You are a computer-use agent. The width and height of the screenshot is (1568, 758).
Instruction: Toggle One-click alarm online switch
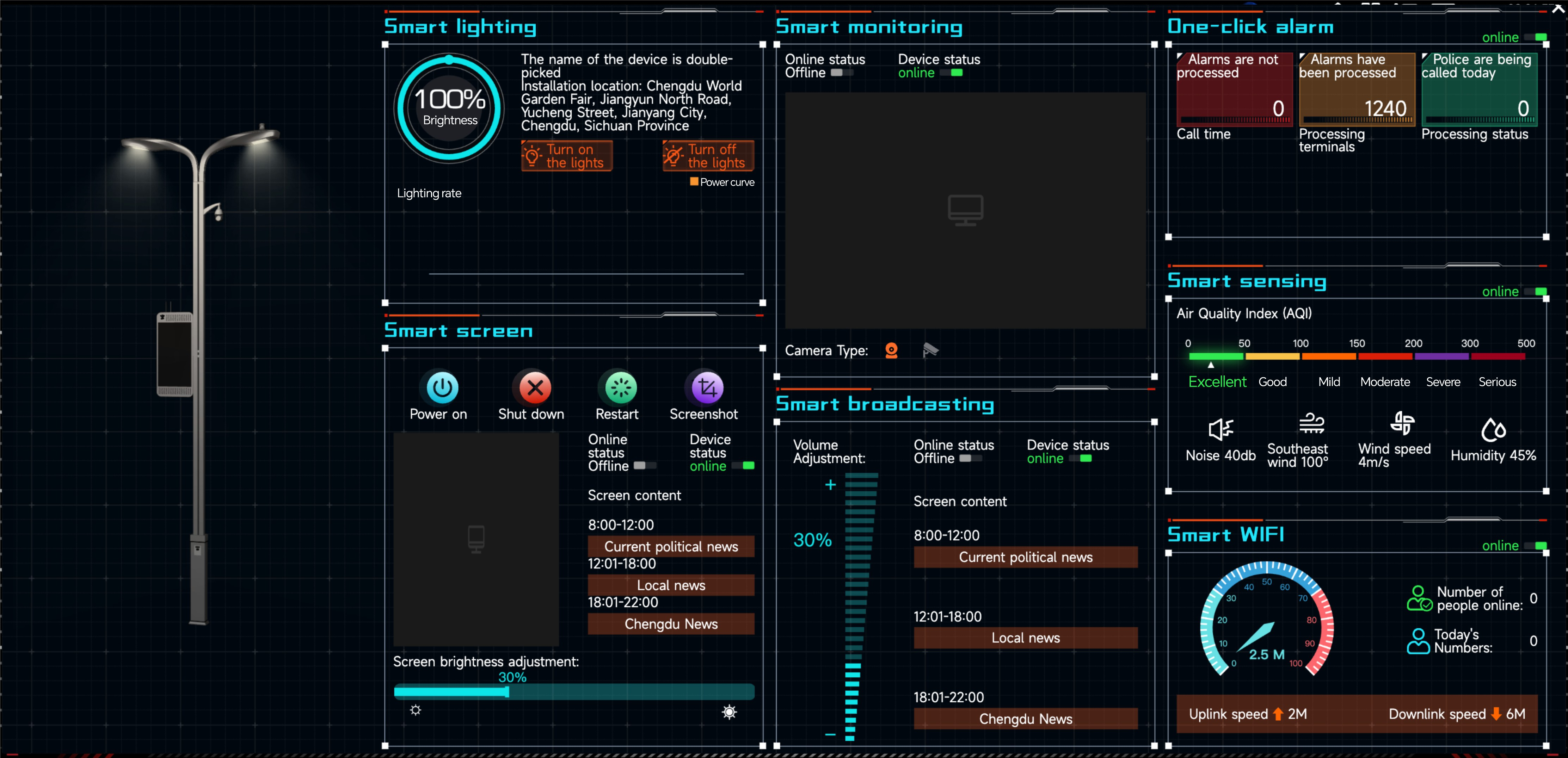1536,38
